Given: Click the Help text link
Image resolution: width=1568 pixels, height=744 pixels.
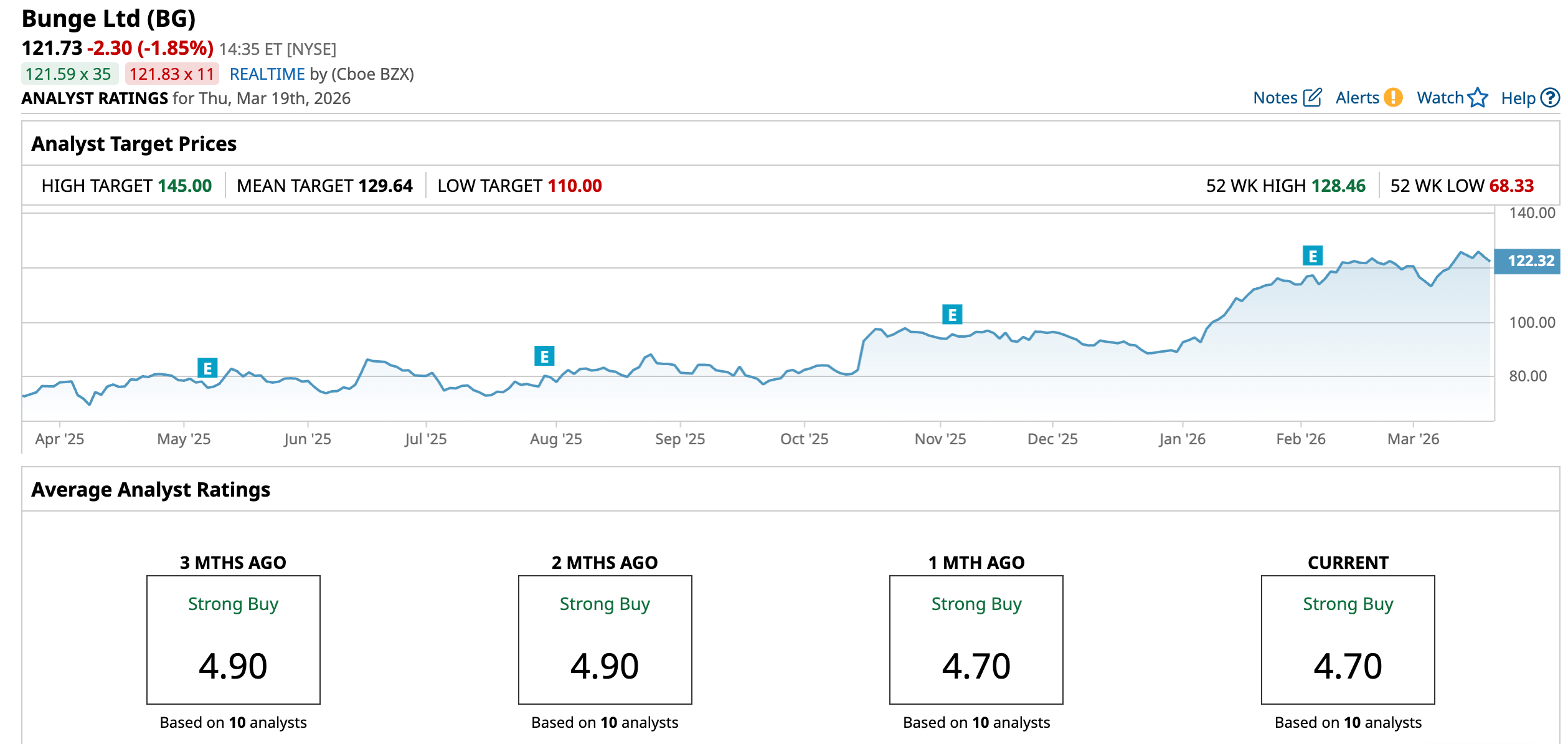Looking at the screenshot, I should (x=1518, y=98).
